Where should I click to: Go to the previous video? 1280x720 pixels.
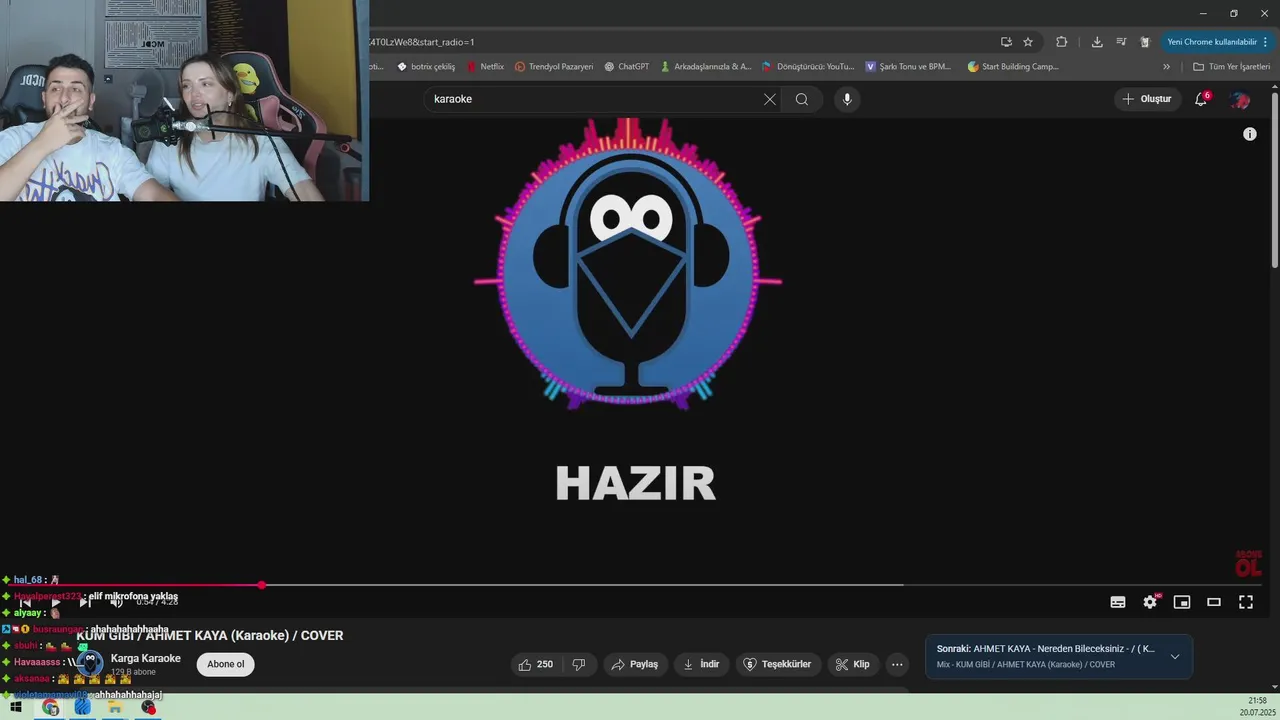coord(25,602)
